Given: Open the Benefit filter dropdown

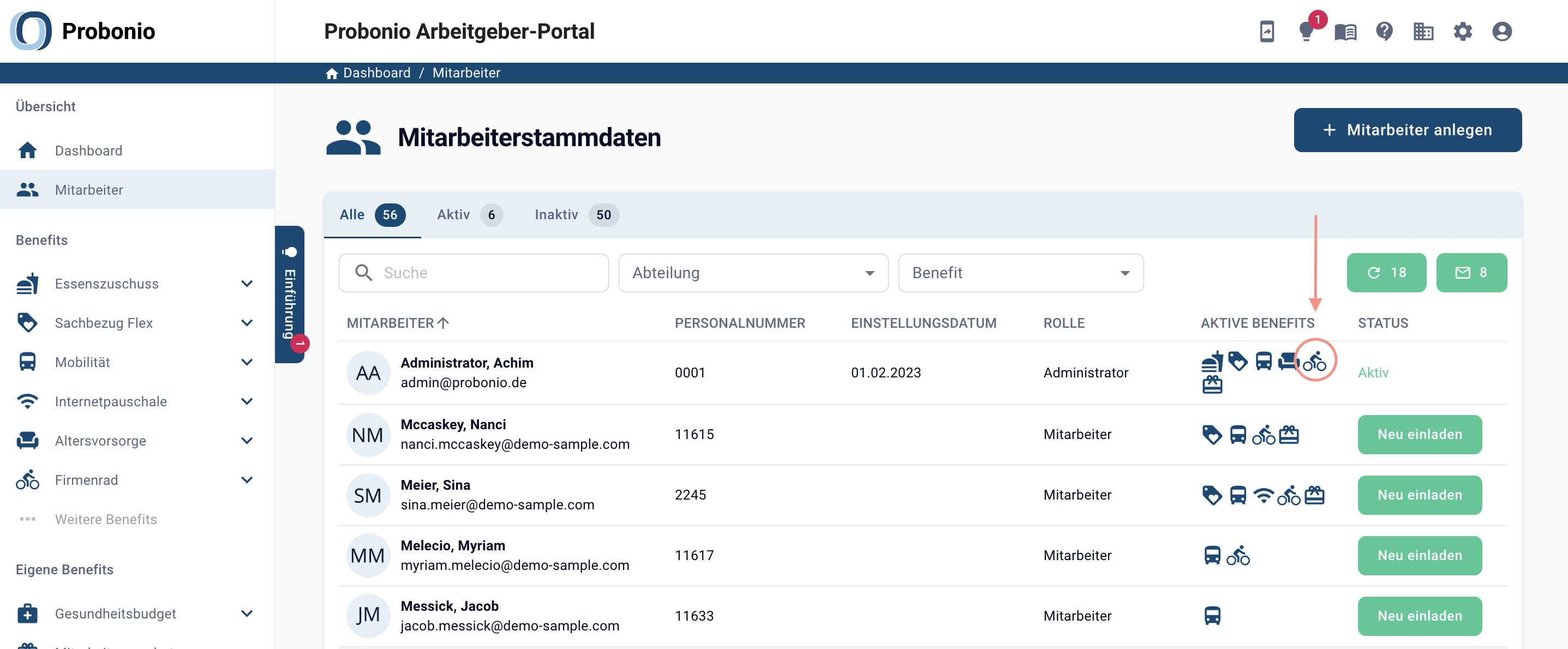Looking at the screenshot, I should pos(1020,273).
